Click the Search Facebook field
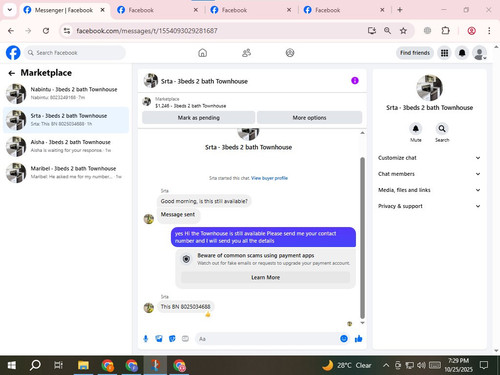This screenshot has height=375, width=500. pyautogui.click(x=75, y=53)
